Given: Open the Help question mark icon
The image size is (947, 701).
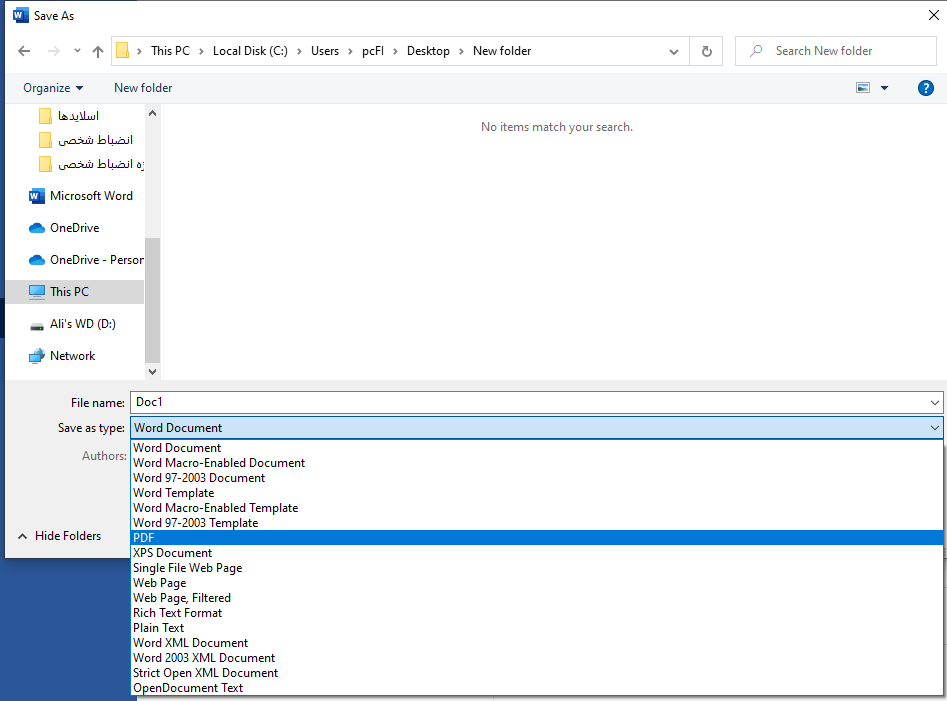Looking at the screenshot, I should click(x=925, y=88).
